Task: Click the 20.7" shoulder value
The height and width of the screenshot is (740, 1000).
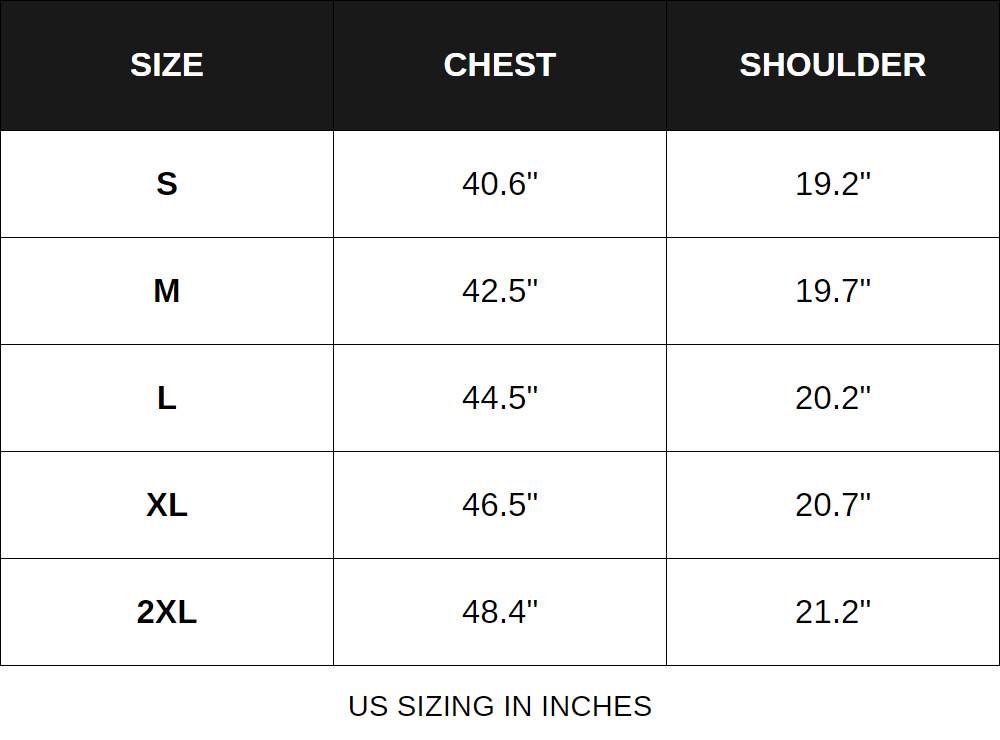Action: click(x=832, y=505)
